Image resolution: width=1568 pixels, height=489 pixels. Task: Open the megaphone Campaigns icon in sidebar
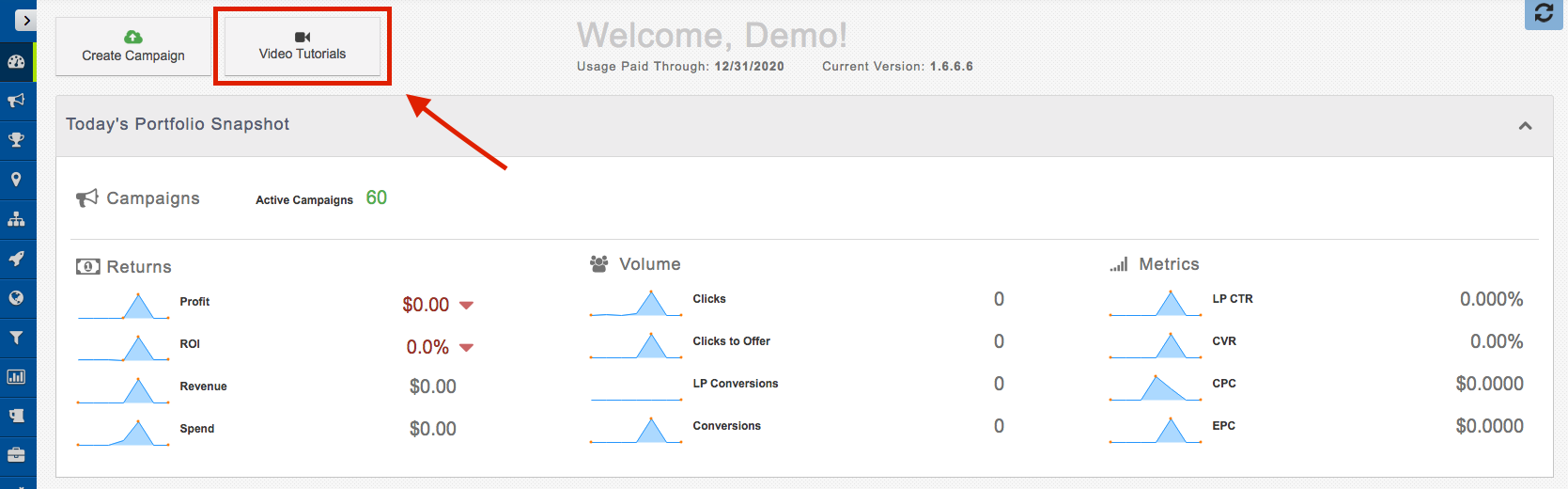pos(16,101)
